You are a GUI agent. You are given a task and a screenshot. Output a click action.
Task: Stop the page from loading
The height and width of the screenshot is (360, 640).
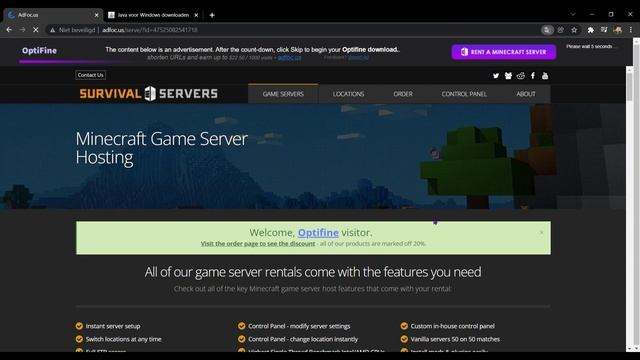pos(36,30)
